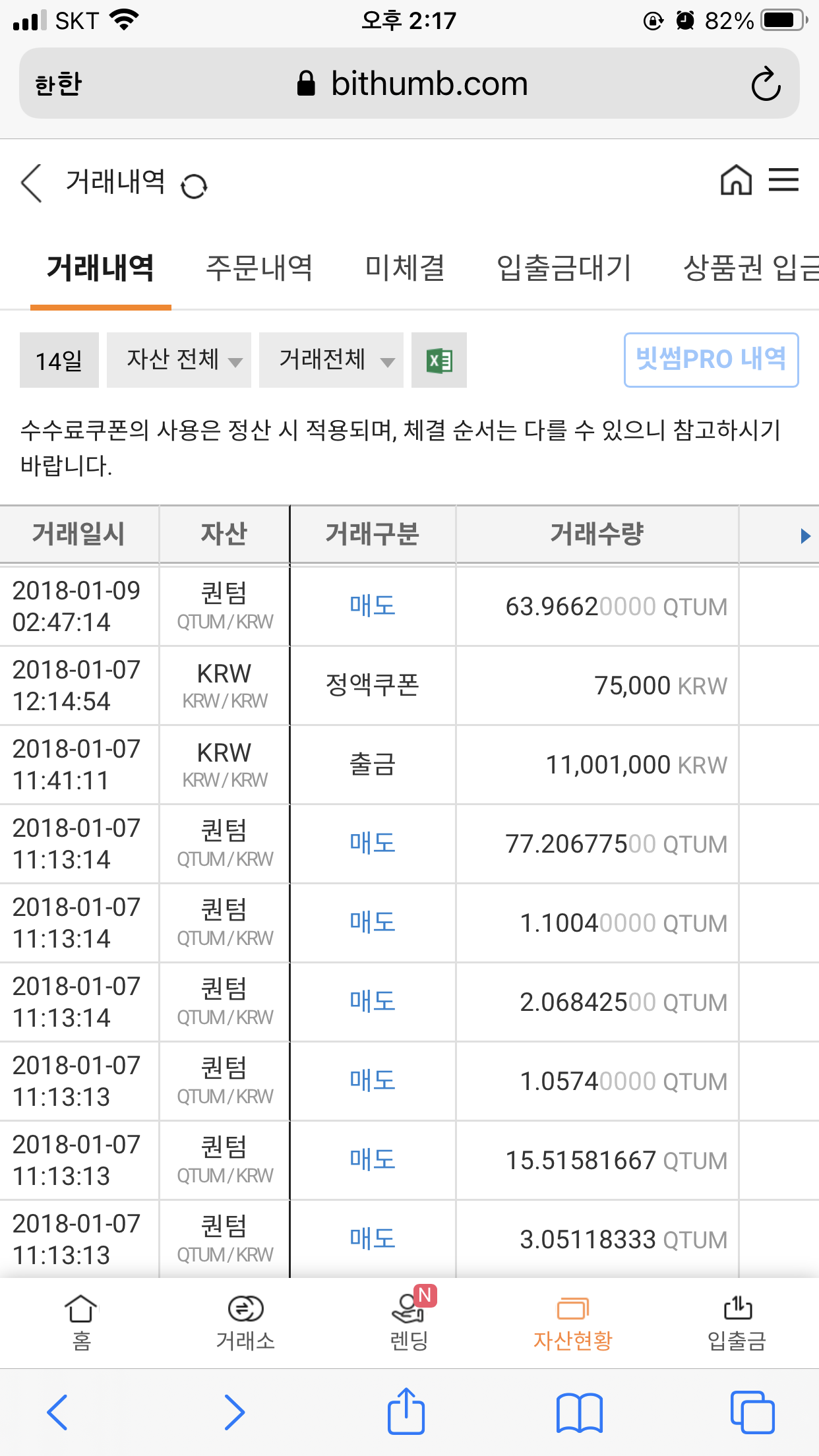This screenshot has height=1456, width=819.
Task: Go to home via house icon
Action: pos(736,180)
